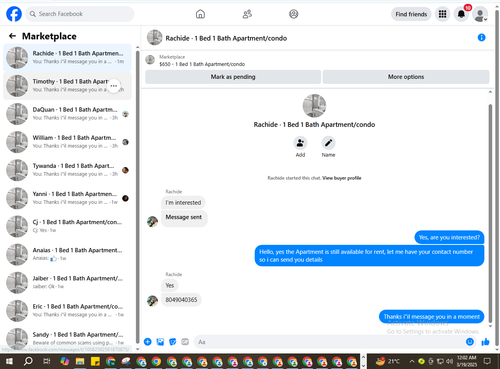
Task: Choose a sticker icon
Action: click(x=173, y=342)
